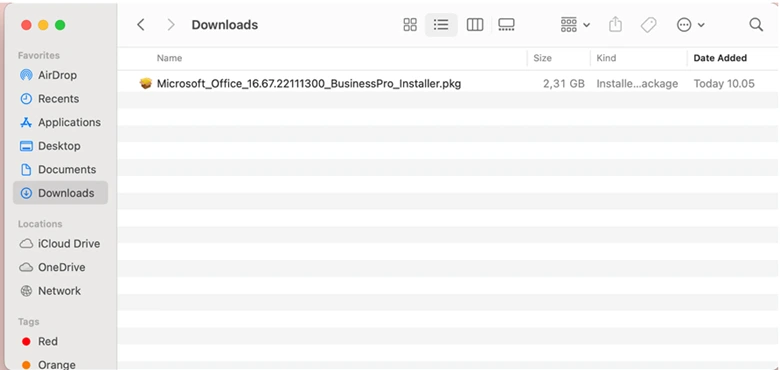The image size is (780, 370).
Task: Select the Red tag
Action: (x=40, y=342)
